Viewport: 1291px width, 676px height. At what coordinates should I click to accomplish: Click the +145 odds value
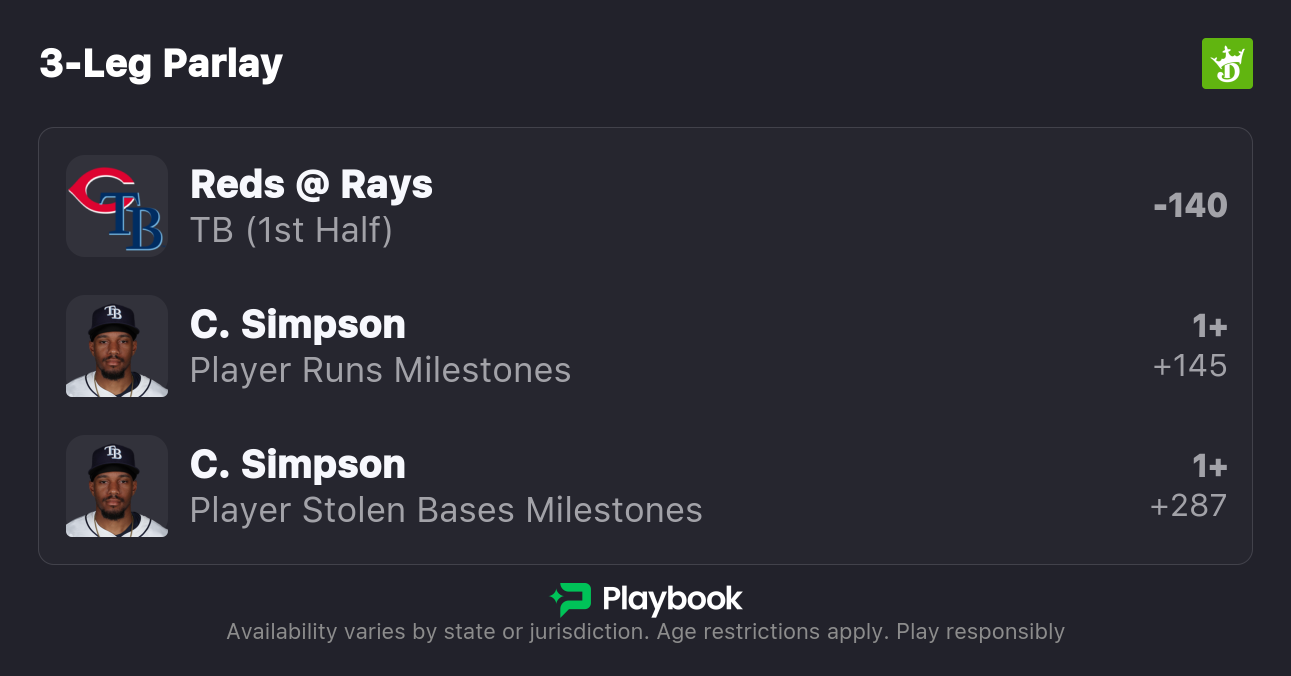click(x=1189, y=366)
